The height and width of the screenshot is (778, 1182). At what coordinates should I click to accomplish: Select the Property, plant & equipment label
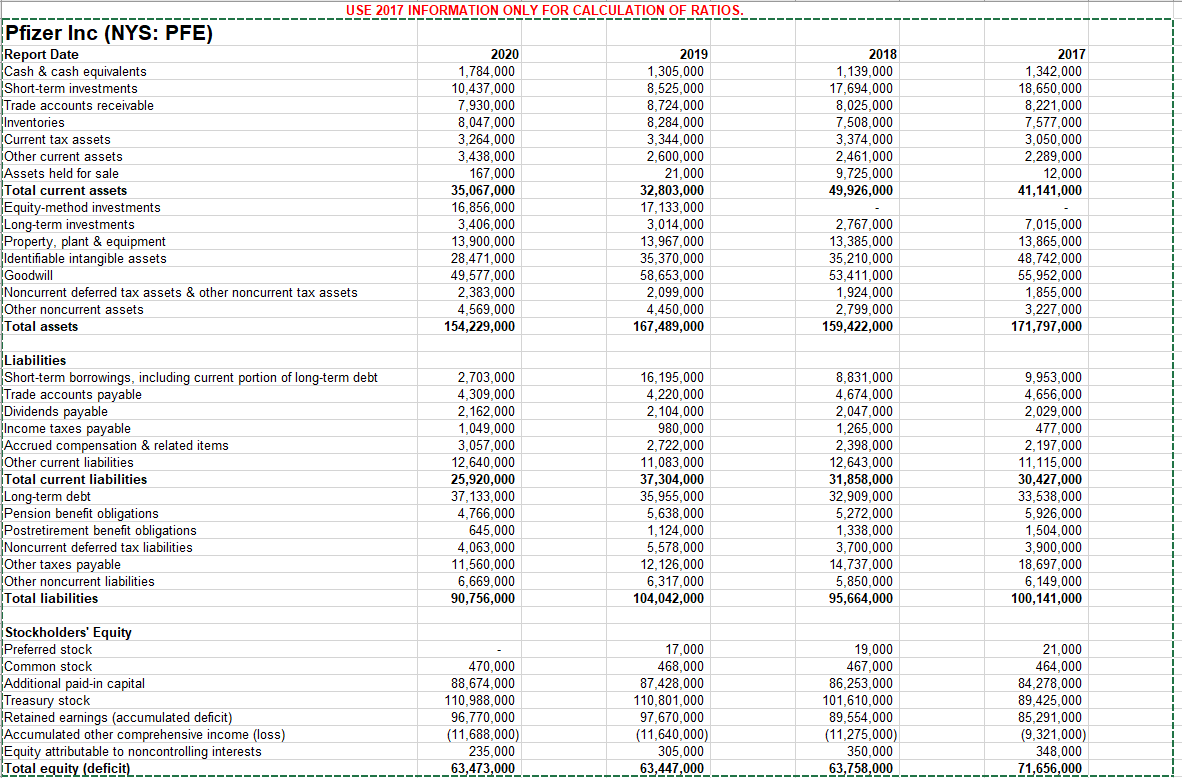85,242
